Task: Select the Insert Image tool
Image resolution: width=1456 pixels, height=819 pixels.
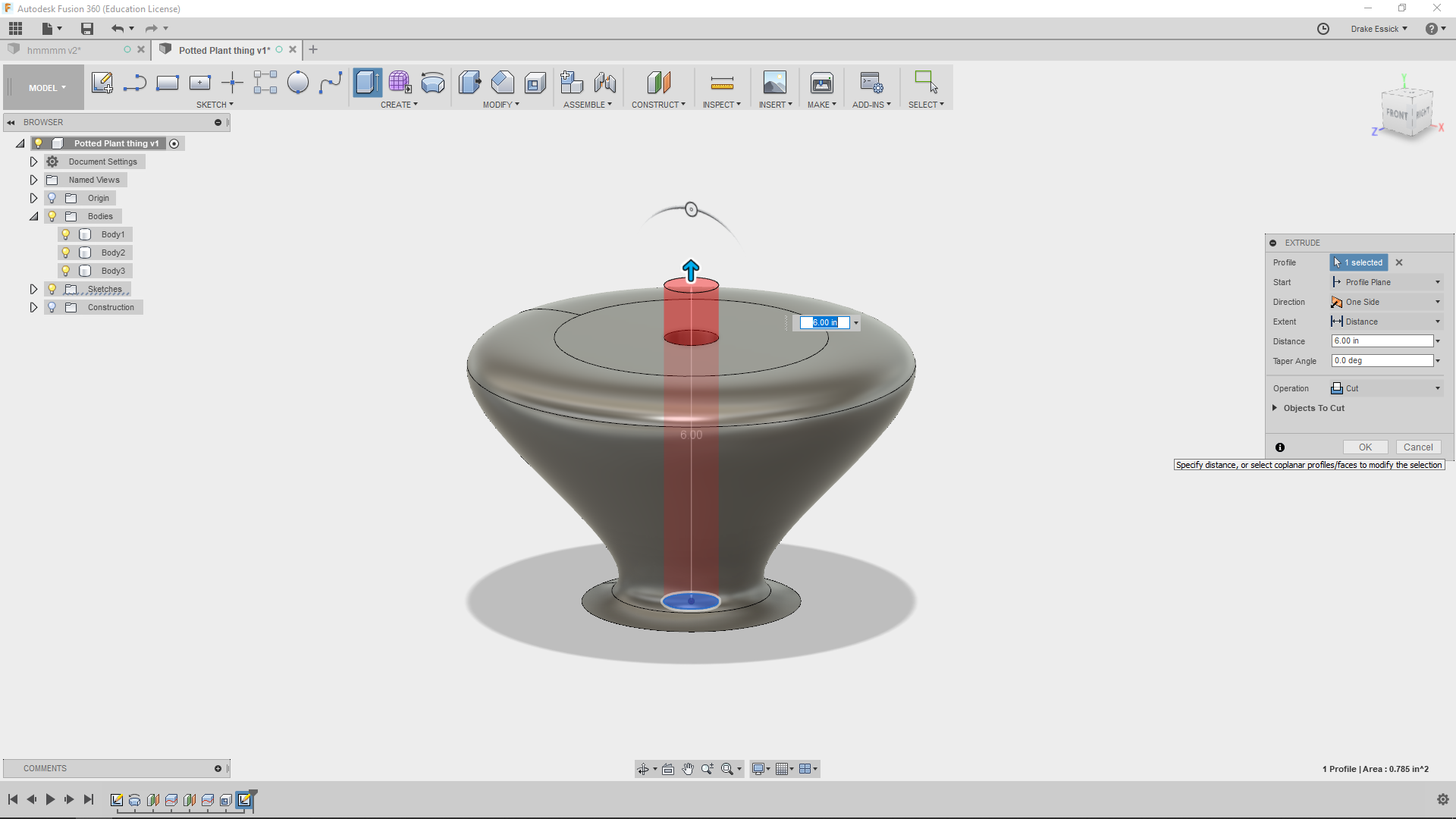Action: [775, 82]
